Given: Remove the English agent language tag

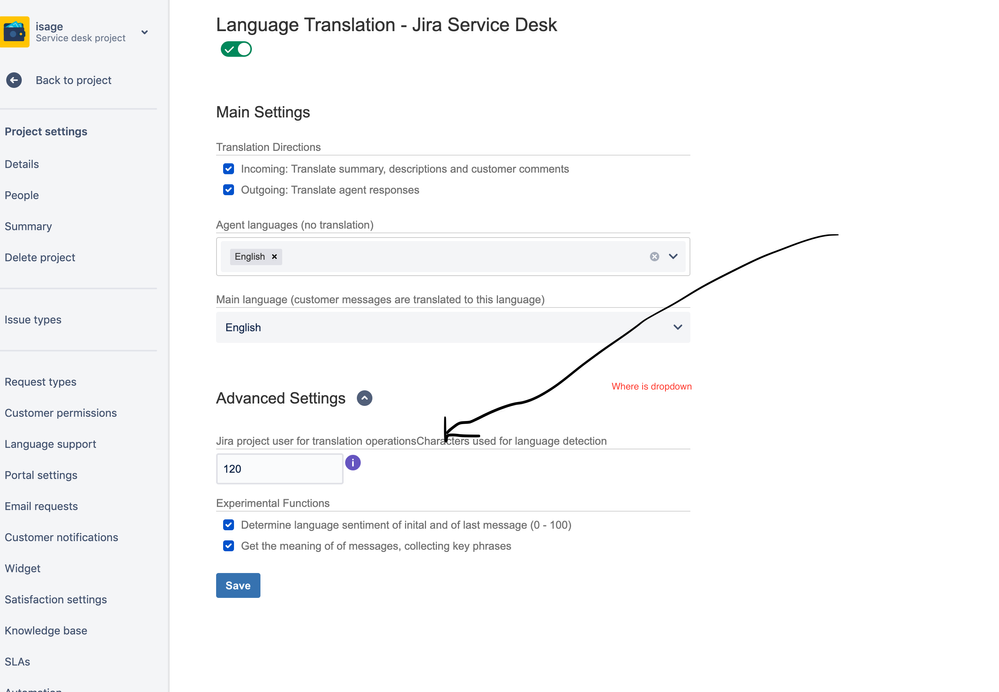Looking at the screenshot, I should pos(275,257).
